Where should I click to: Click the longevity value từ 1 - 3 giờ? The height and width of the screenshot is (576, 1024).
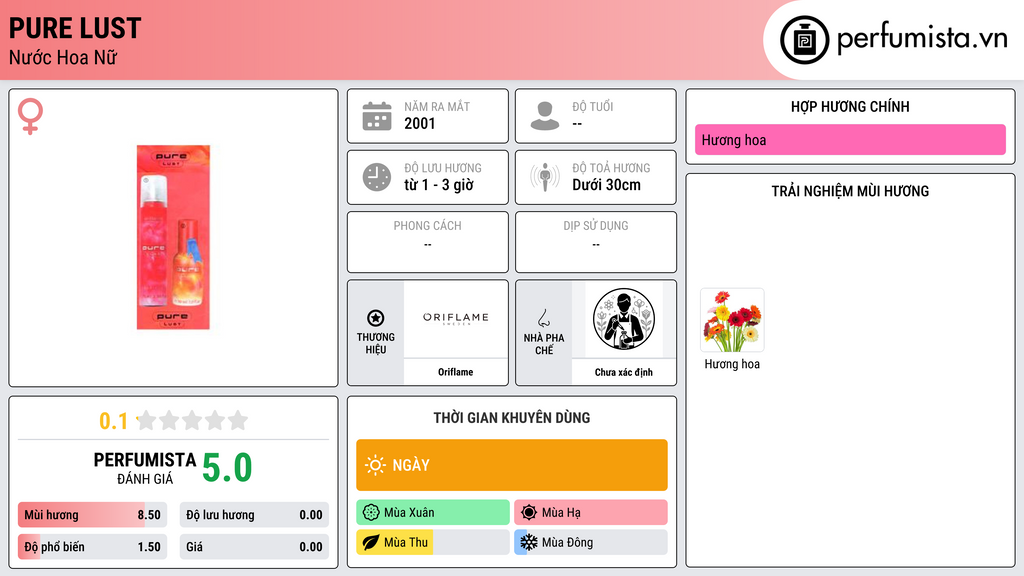(x=439, y=185)
